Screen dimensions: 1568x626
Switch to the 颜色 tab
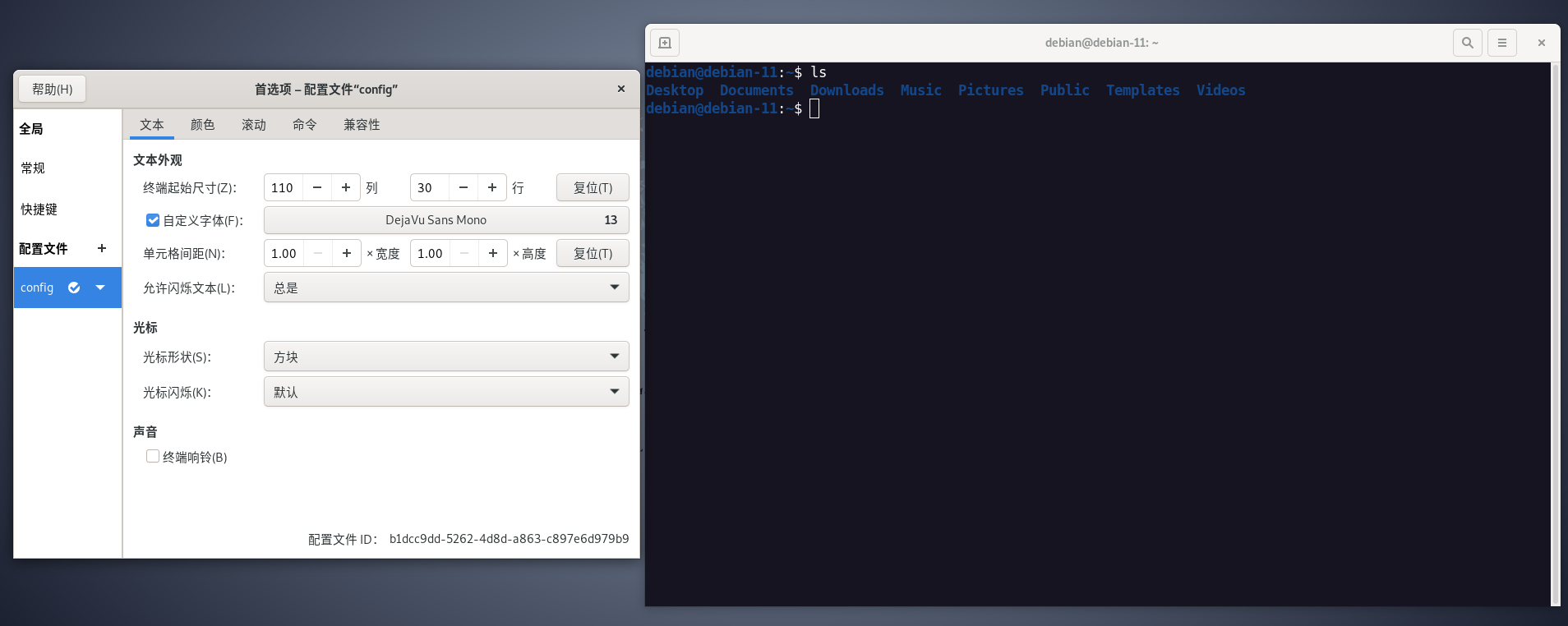(203, 125)
